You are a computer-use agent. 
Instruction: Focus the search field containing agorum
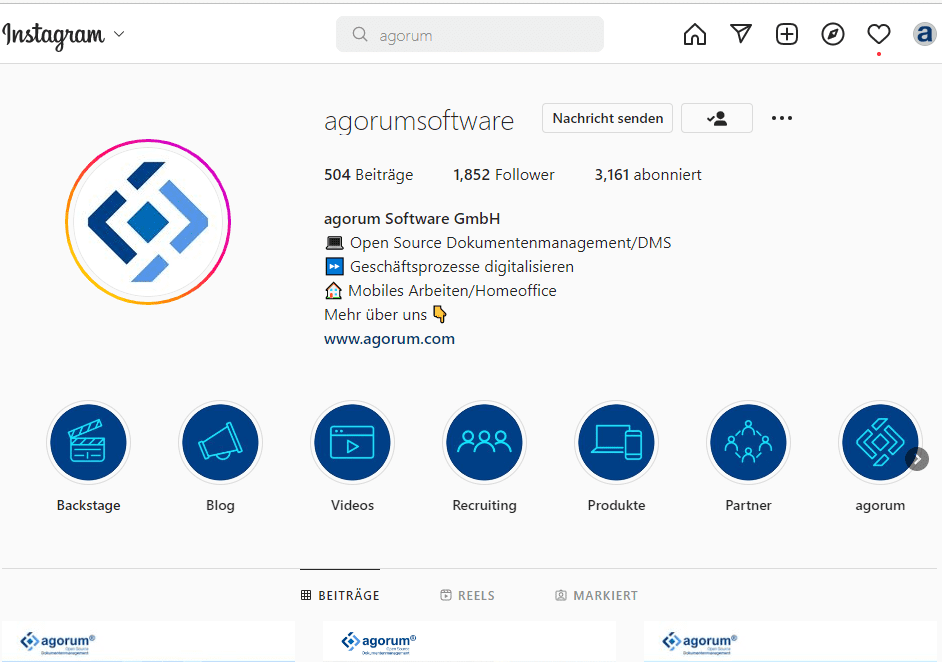click(x=470, y=34)
